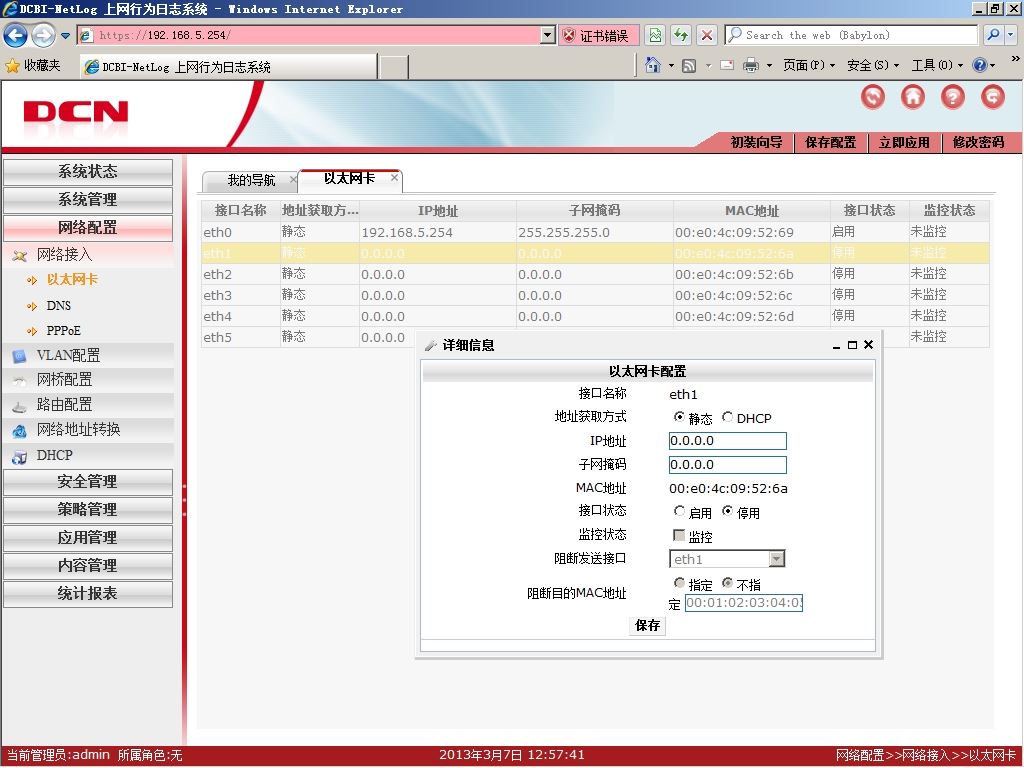Image resolution: width=1024 pixels, height=768 pixels.
Task: Expand the 系统管理 menu section
Action: [x=88, y=200]
